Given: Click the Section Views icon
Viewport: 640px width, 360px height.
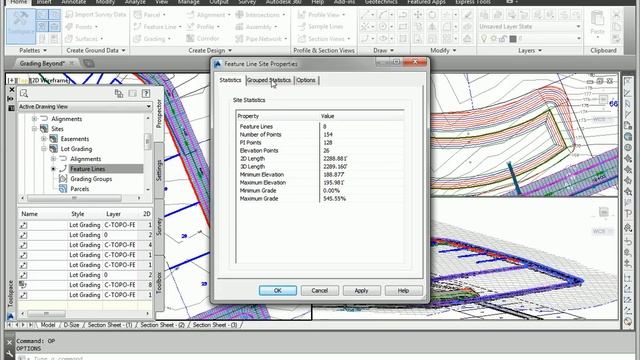Looking at the screenshot, I should (x=302, y=39).
